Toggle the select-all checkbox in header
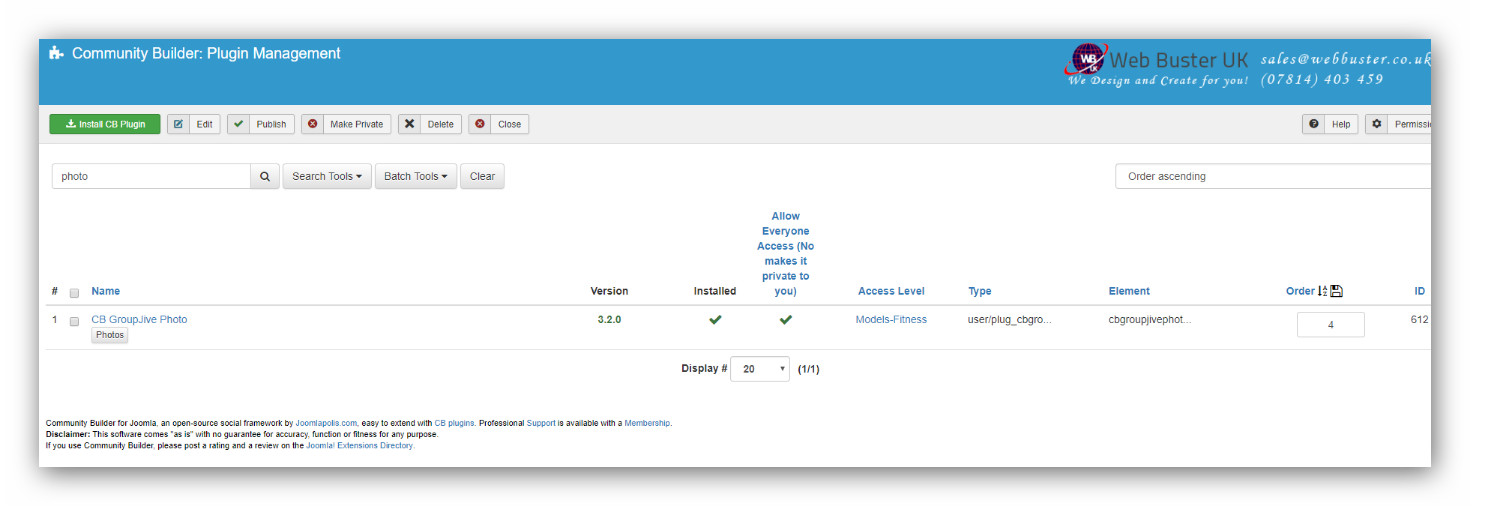1500x505 pixels. [74, 293]
